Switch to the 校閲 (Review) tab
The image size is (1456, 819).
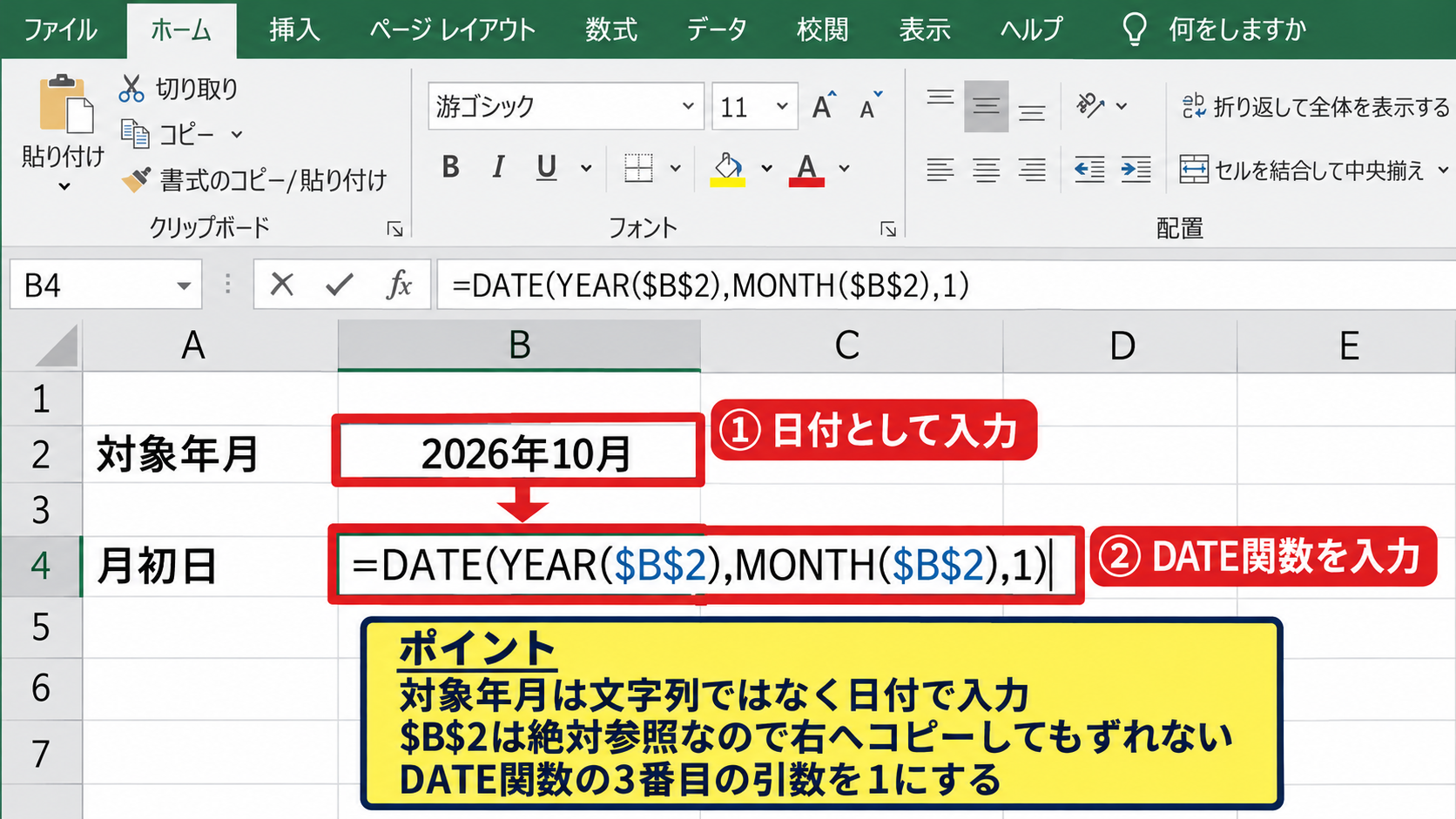coord(822,30)
